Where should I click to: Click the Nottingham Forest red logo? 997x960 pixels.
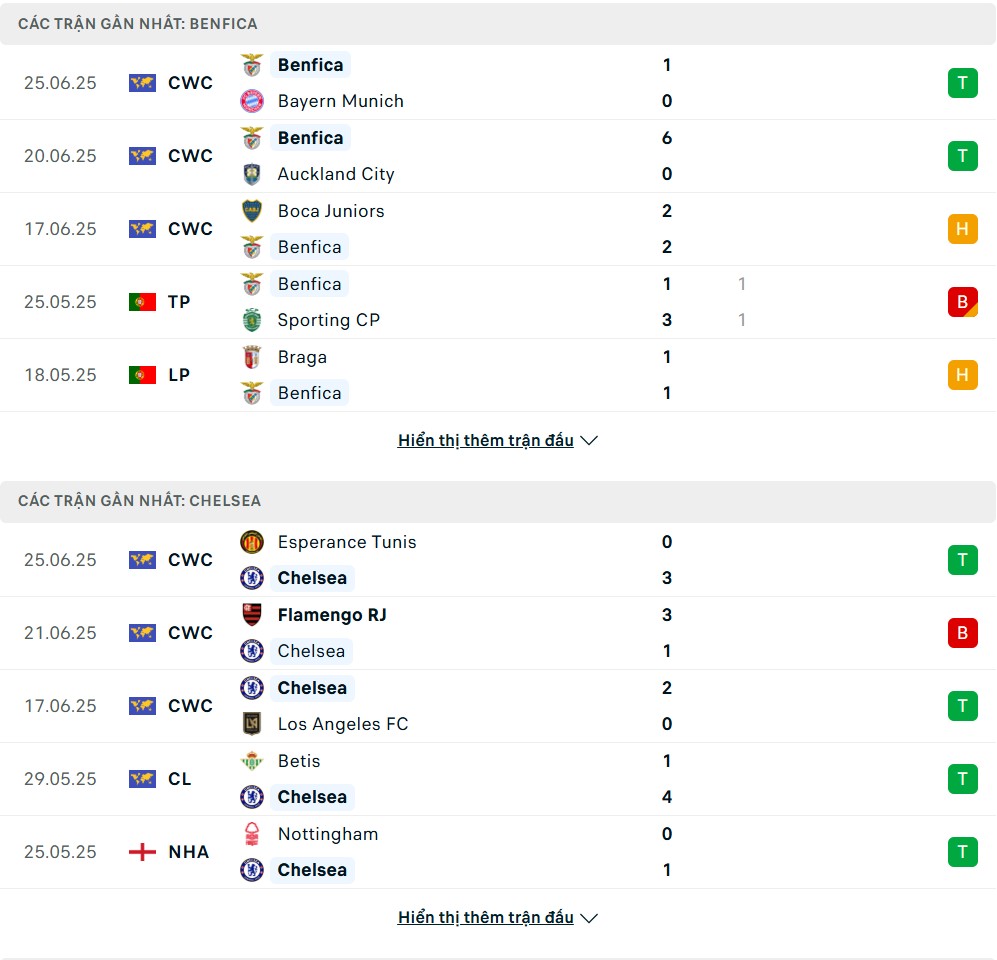tap(252, 834)
